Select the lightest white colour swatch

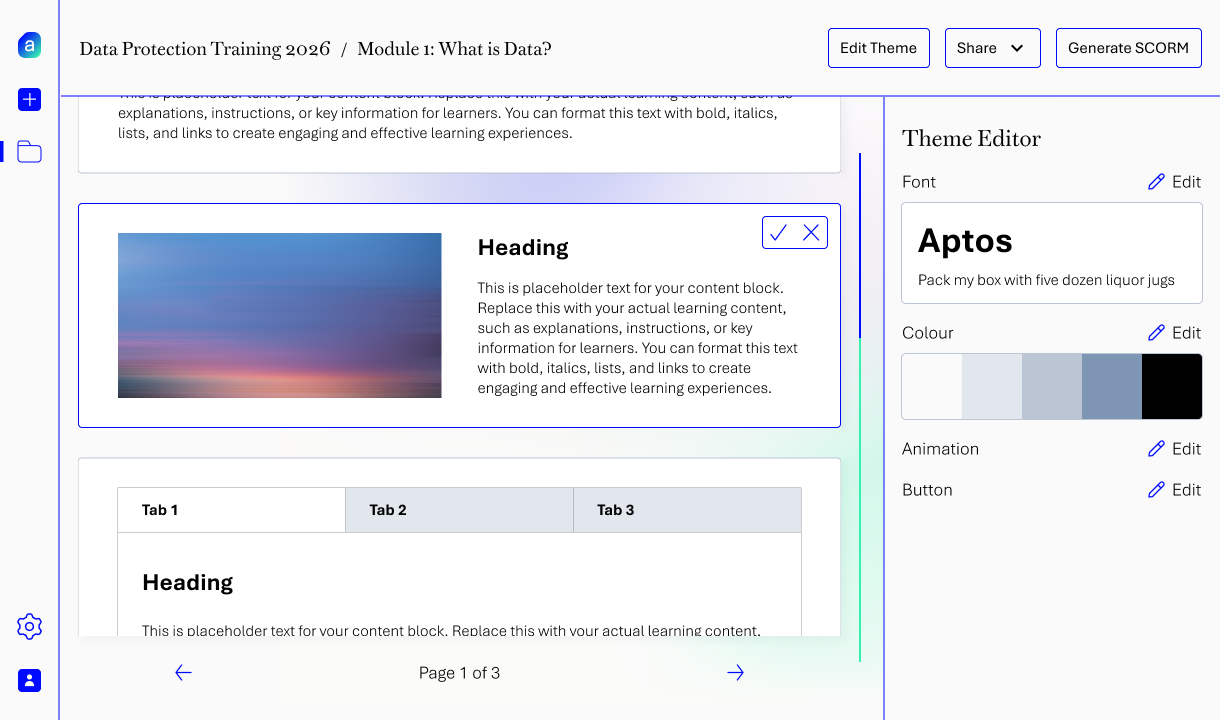pyautogui.click(x=932, y=386)
